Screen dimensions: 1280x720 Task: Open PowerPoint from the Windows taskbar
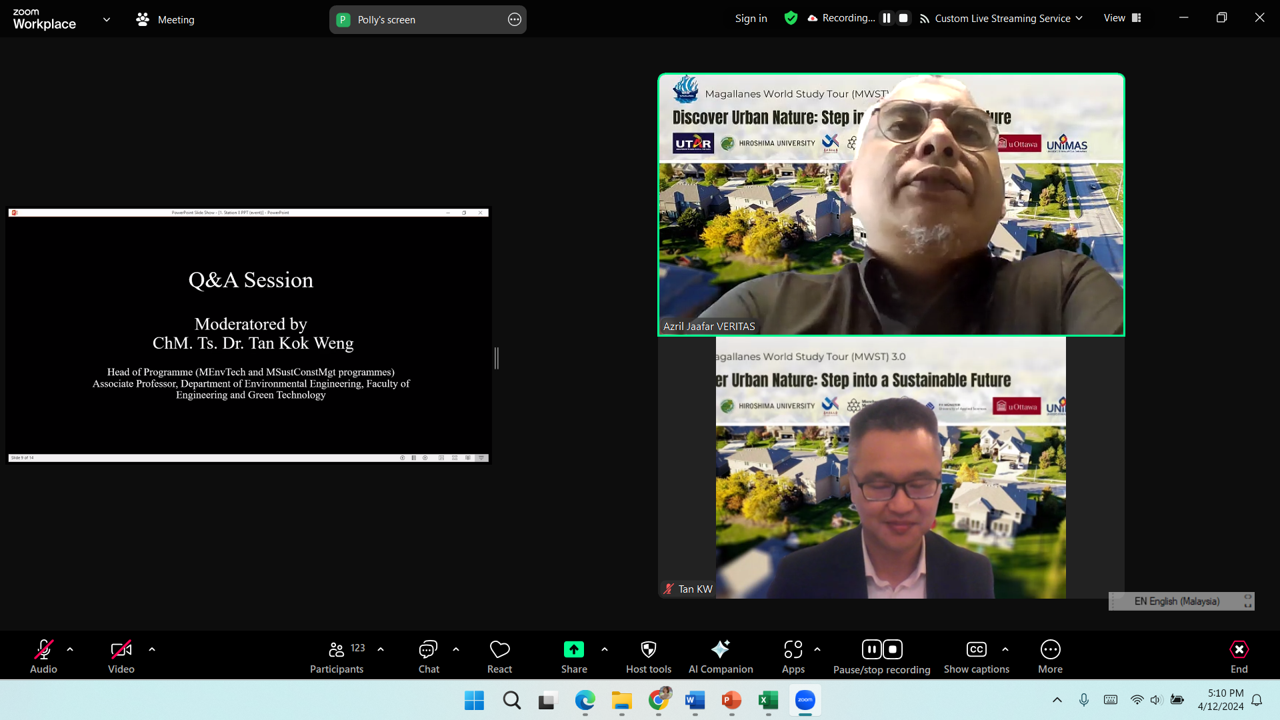click(731, 700)
